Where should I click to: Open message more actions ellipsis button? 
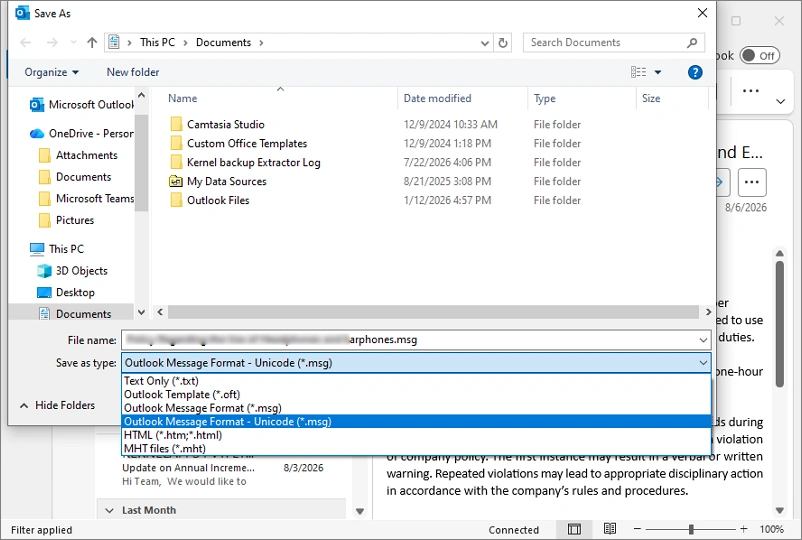[x=752, y=182]
